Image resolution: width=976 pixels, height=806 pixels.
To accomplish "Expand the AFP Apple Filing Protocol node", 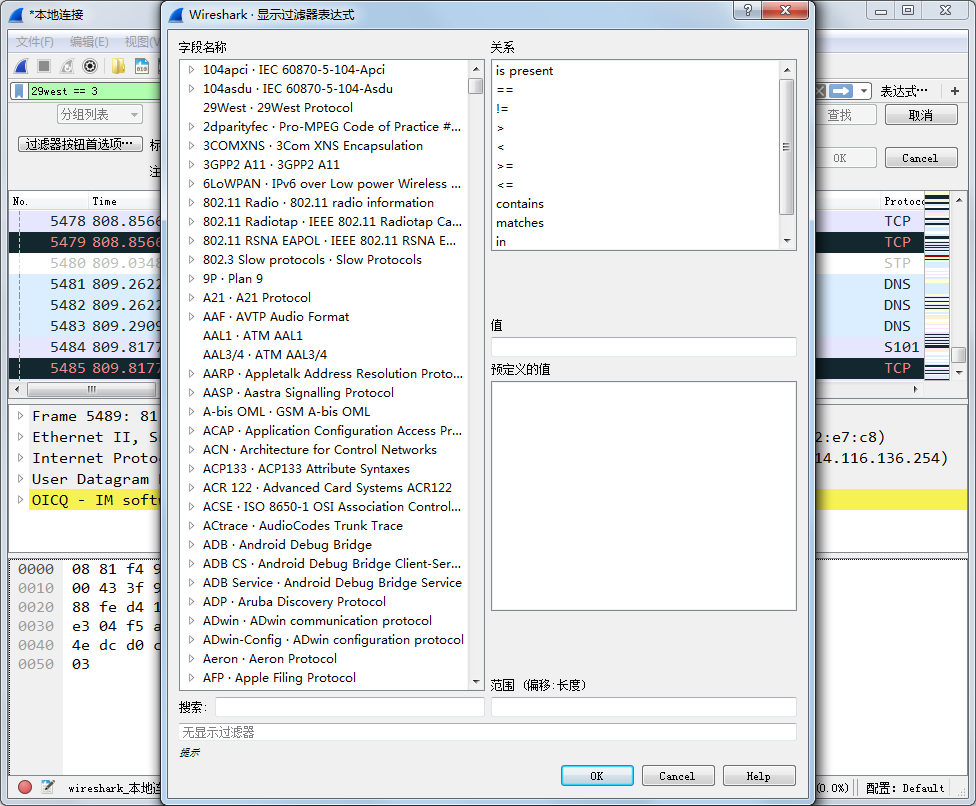I will tap(191, 678).
